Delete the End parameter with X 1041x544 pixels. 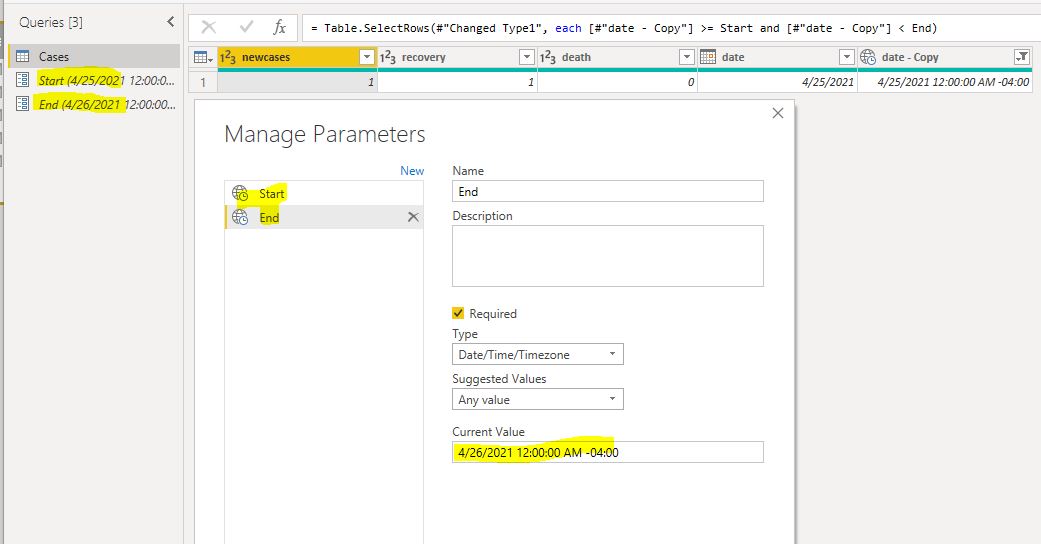[413, 217]
